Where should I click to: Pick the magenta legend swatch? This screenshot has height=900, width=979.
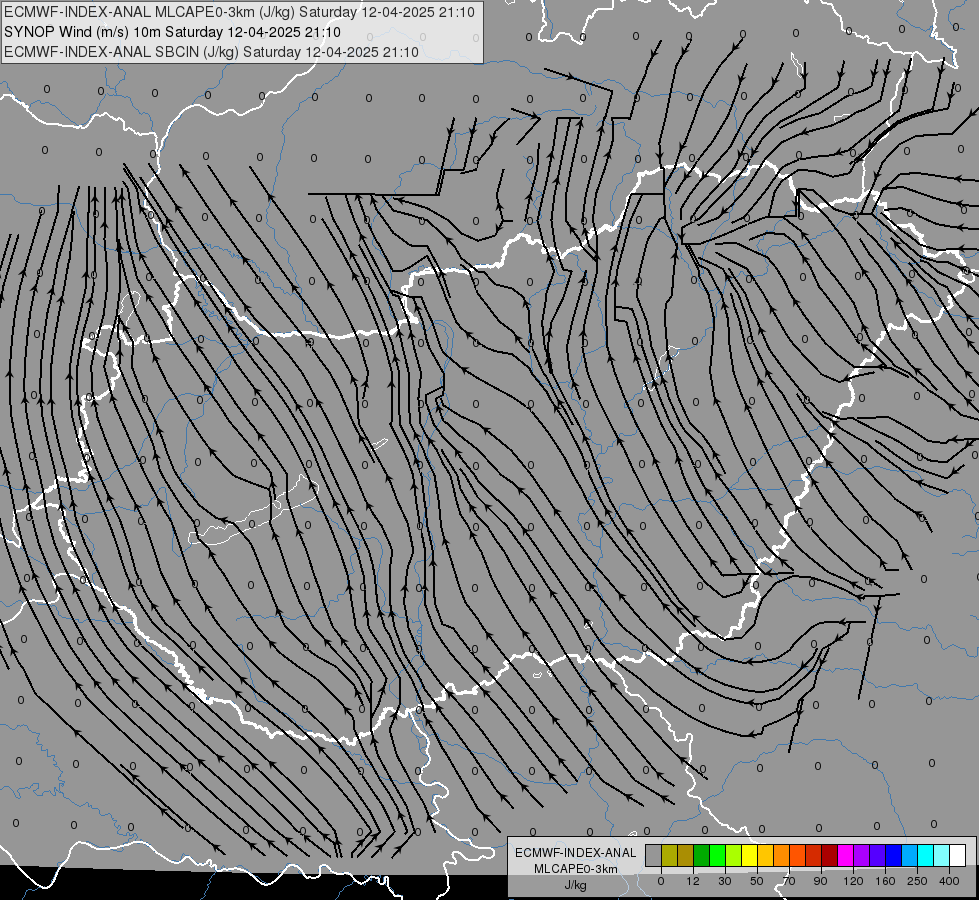click(x=845, y=855)
